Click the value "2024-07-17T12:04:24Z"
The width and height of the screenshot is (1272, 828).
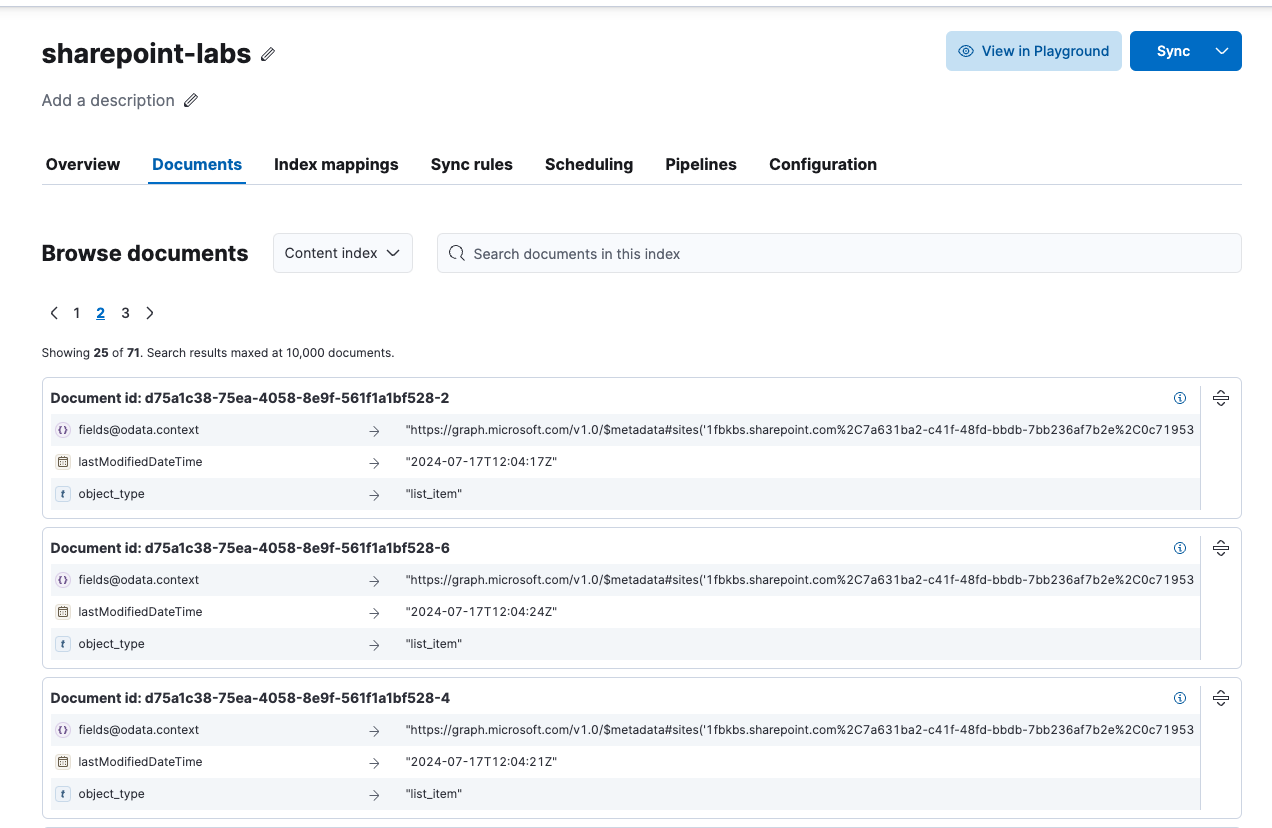(481, 612)
